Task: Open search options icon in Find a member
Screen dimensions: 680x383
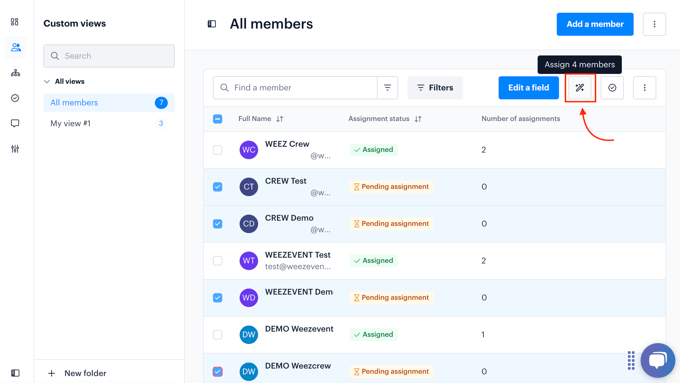Action: [388, 88]
